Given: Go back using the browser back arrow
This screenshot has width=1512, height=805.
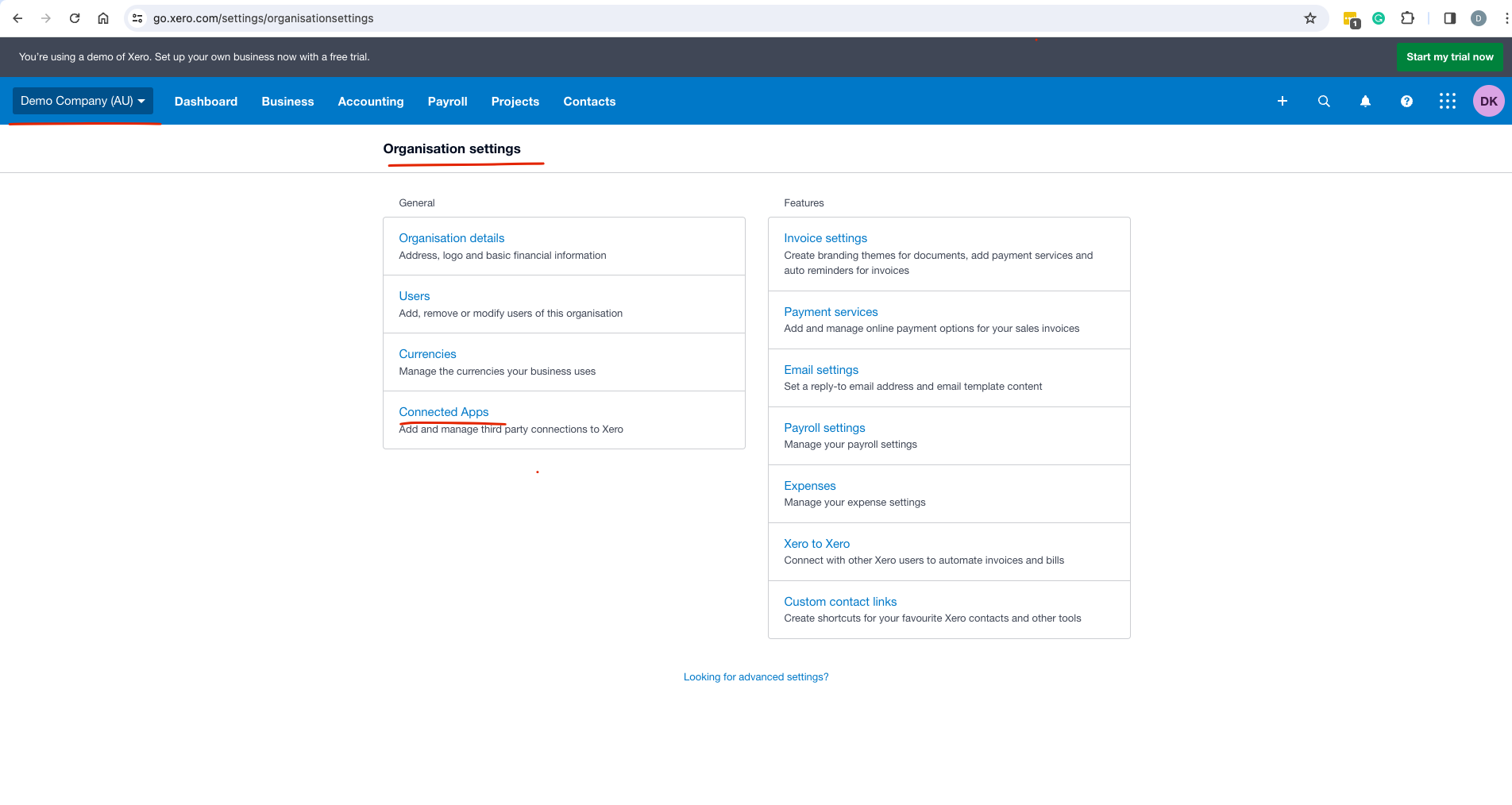Looking at the screenshot, I should point(17,18).
